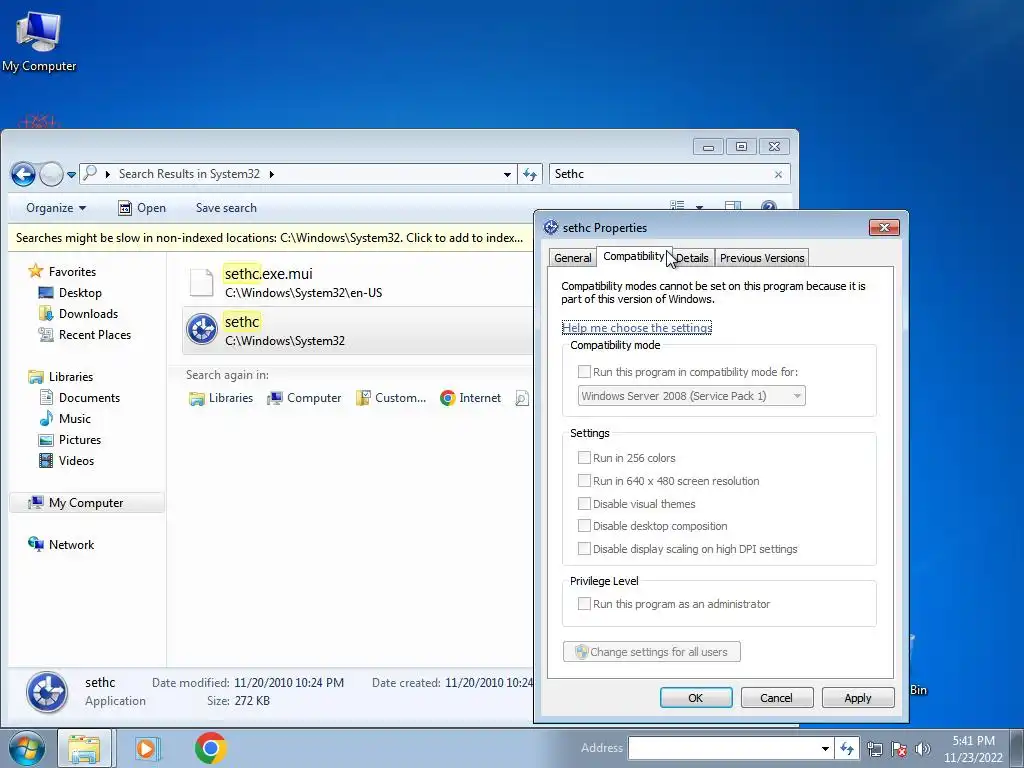
Task: Expand the address bar history dropdown
Action: pos(507,174)
